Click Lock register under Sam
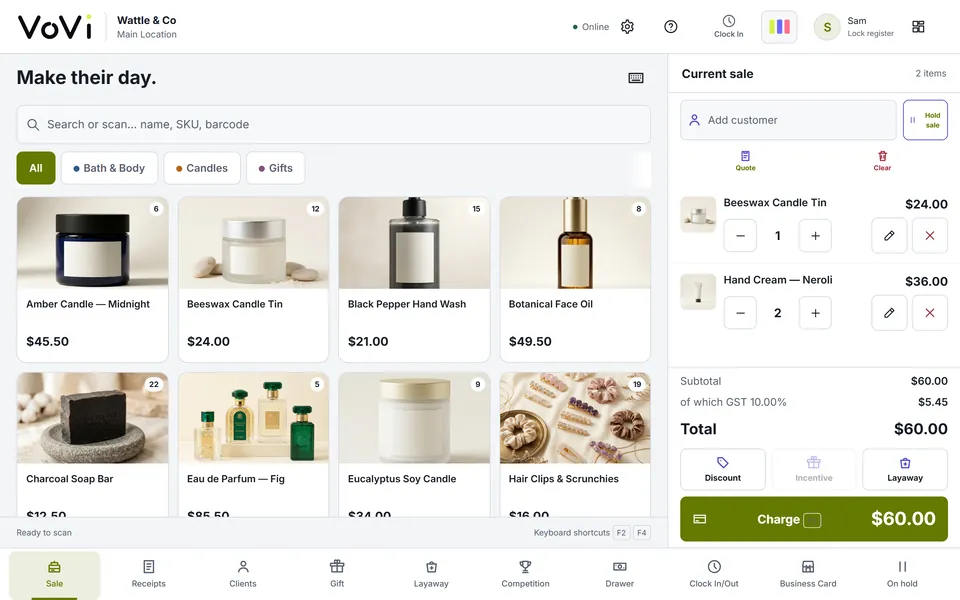 pos(870,34)
